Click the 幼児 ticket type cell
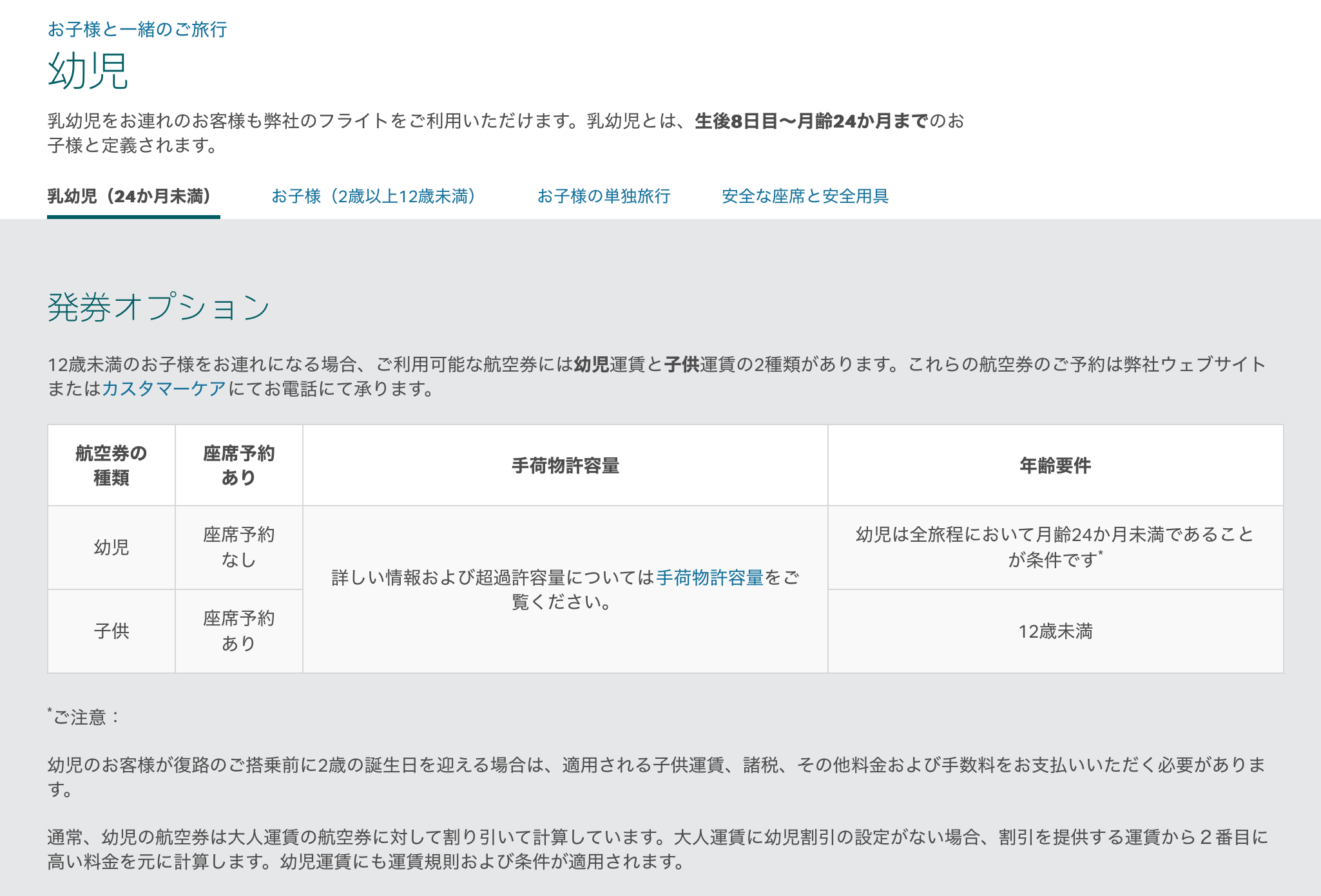 (x=111, y=548)
